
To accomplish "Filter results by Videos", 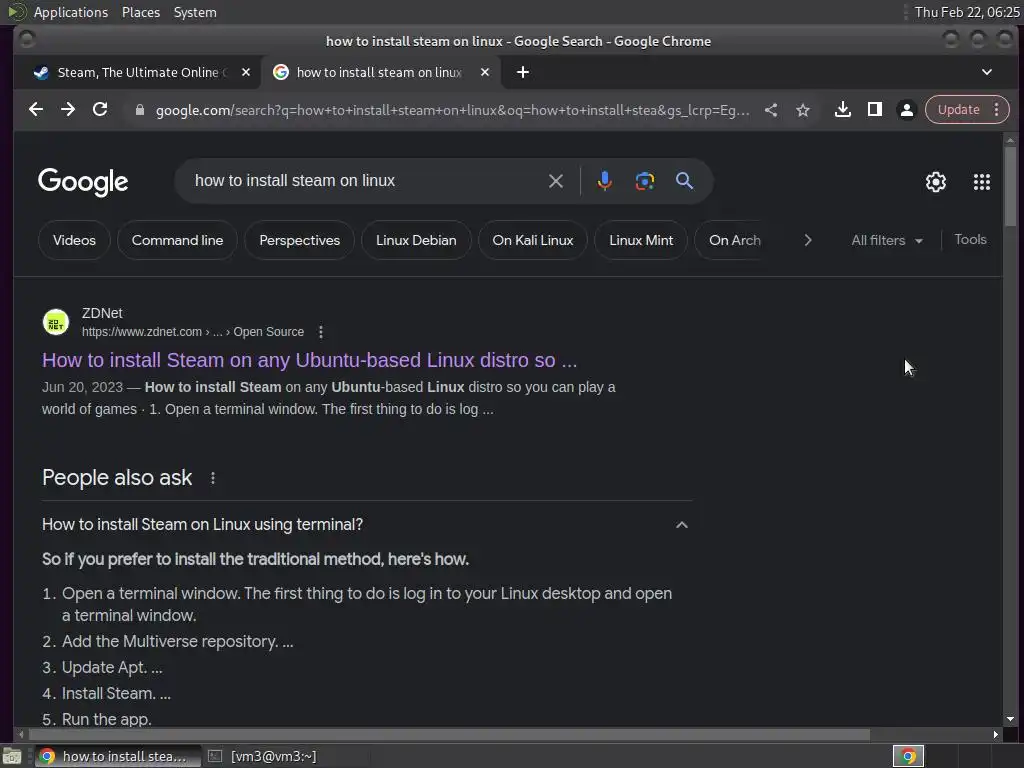I will pyautogui.click(x=74, y=240).
